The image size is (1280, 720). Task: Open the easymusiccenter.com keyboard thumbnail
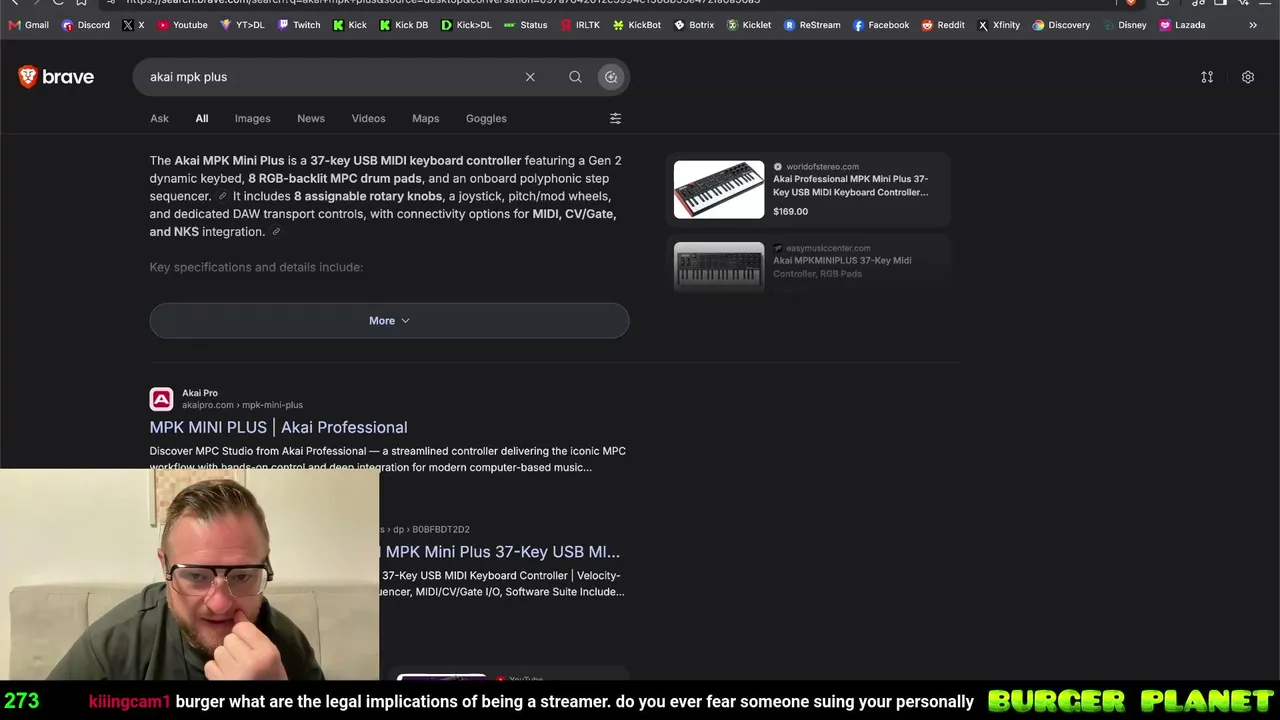[x=719, y=266]
